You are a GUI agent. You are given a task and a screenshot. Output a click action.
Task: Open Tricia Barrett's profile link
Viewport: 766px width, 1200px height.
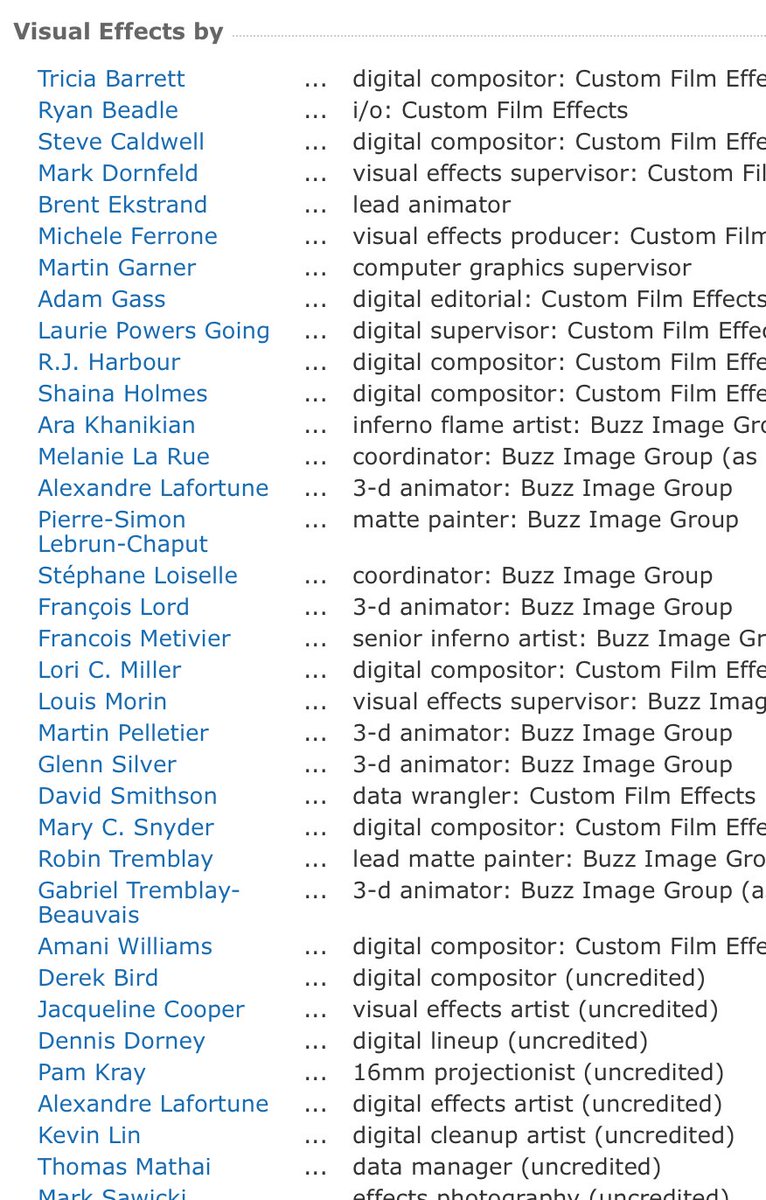(x=111, y=79)
